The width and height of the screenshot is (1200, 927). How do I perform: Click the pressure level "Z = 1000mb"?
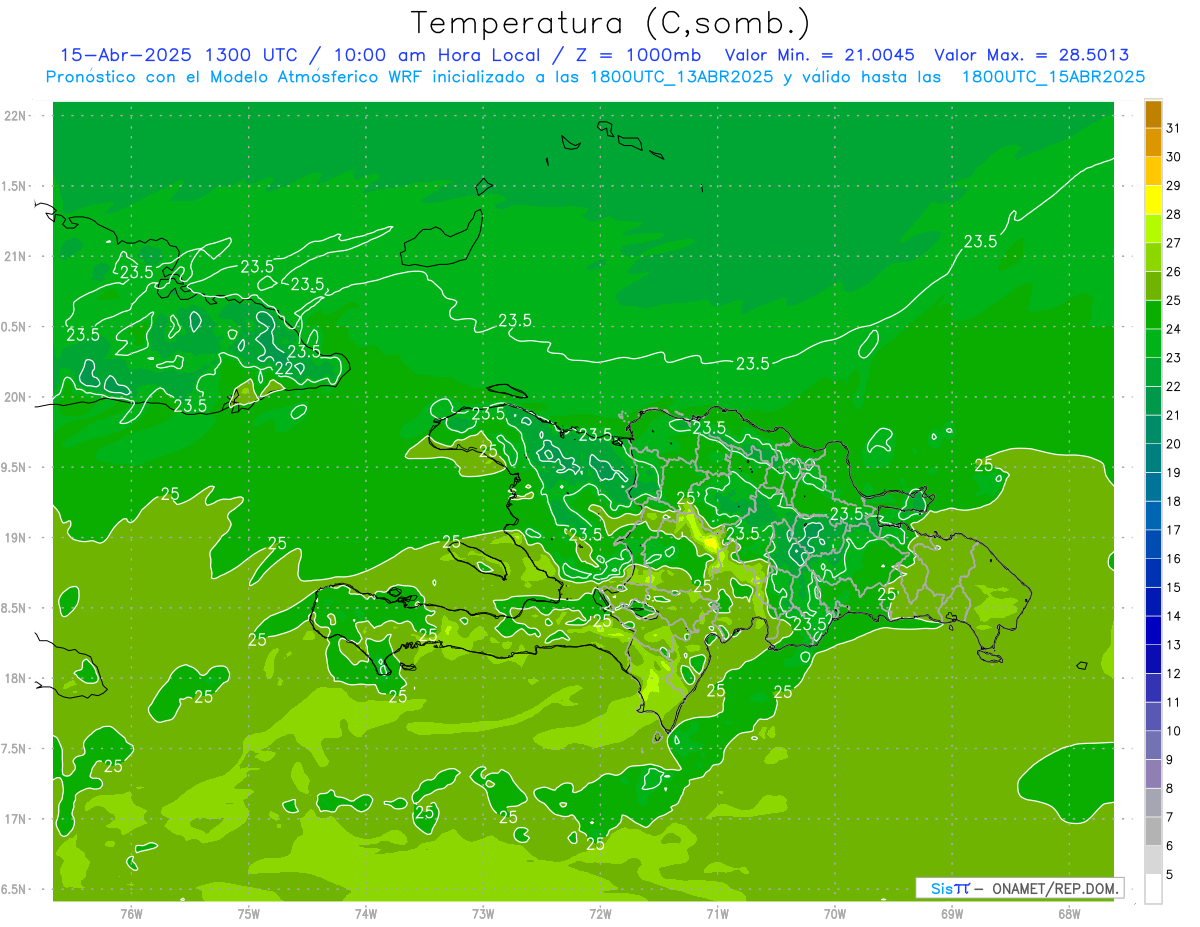click(635, 55)
